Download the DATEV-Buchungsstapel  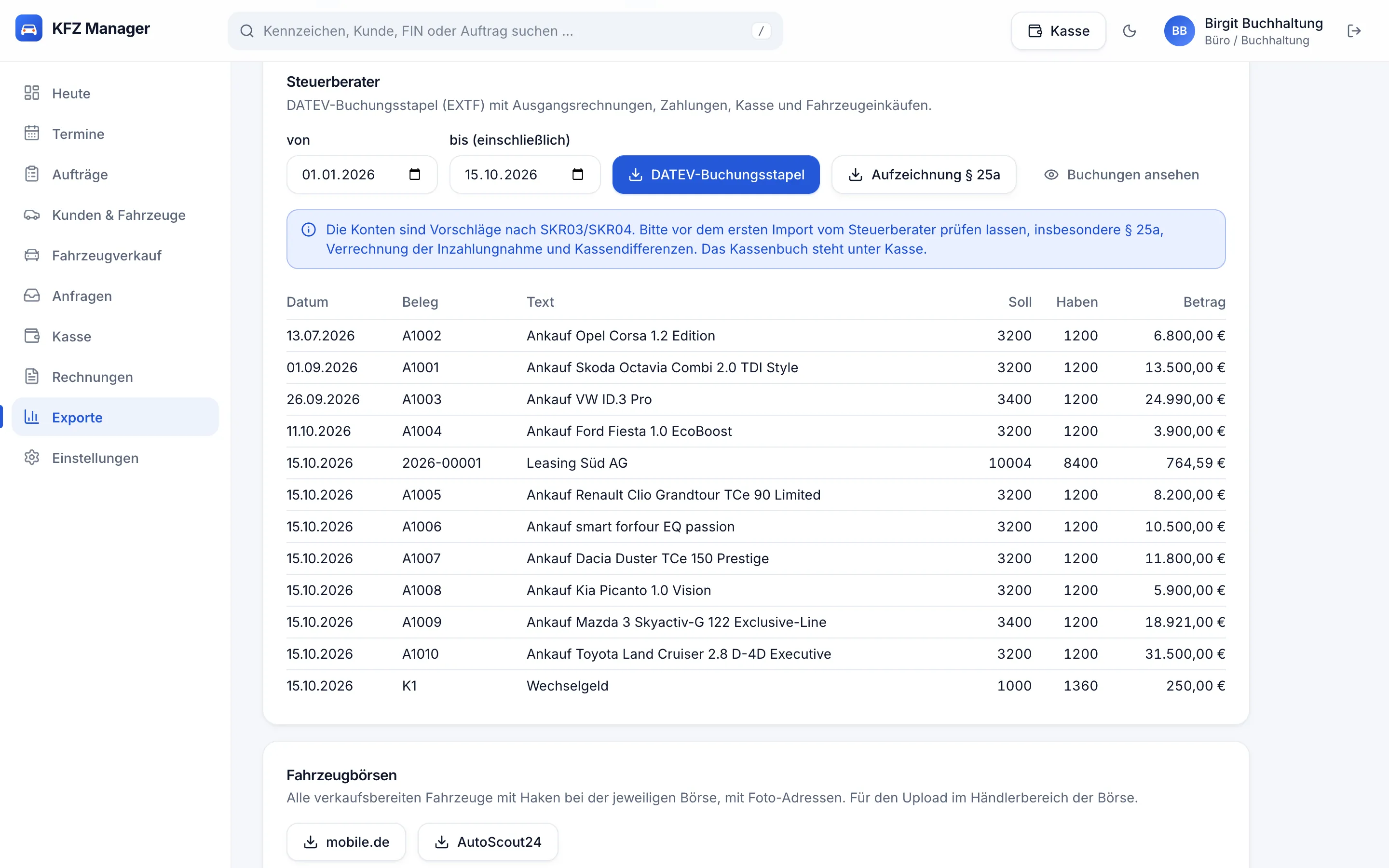point(716,175)
